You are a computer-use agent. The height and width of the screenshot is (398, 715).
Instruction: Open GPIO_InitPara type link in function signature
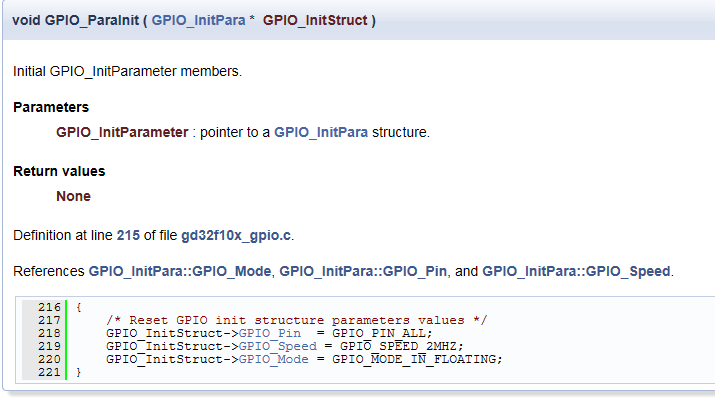198,21
